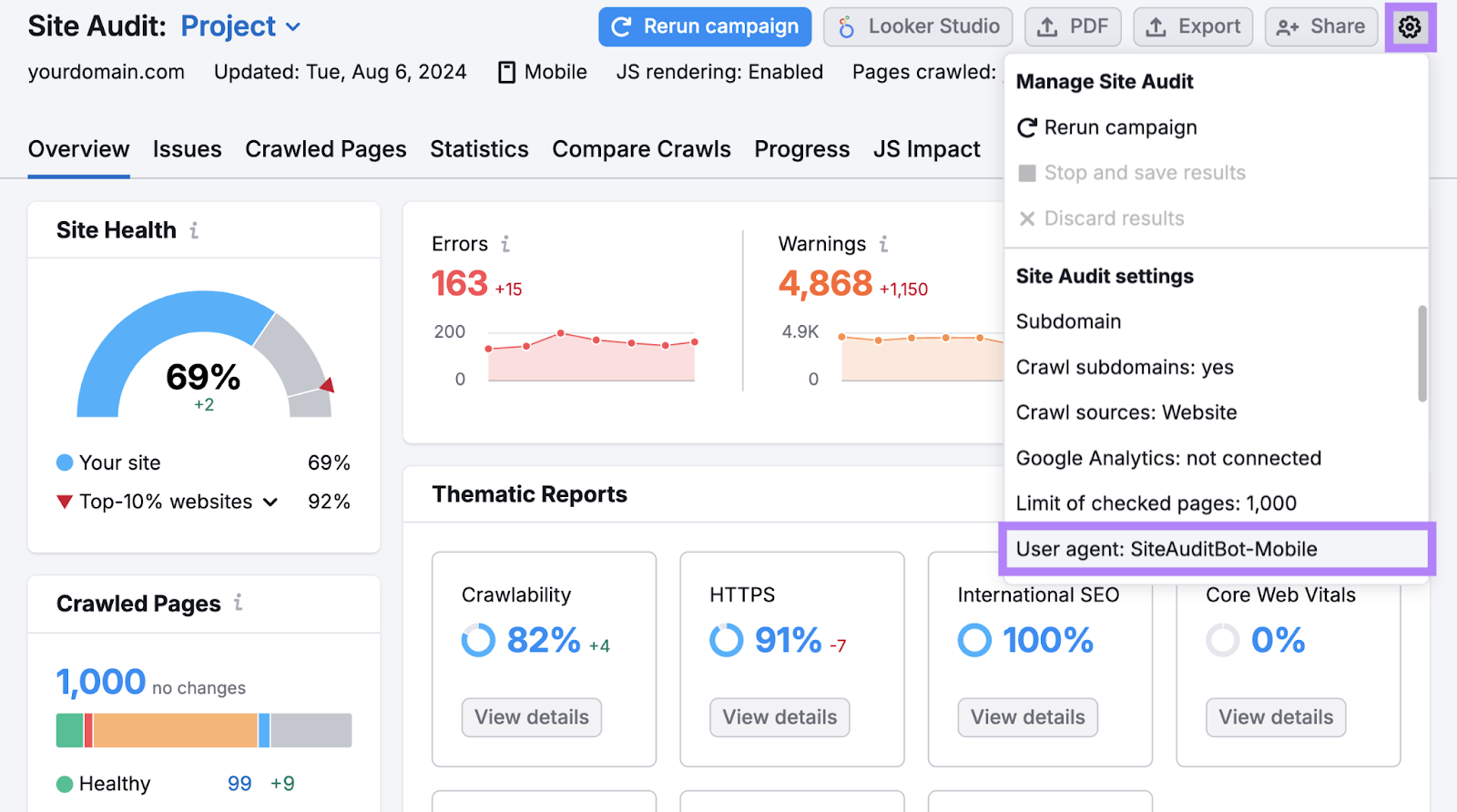
Task: Click the blue Rerun campaign button
Action: pyautogui.click(x=704, y=27)
